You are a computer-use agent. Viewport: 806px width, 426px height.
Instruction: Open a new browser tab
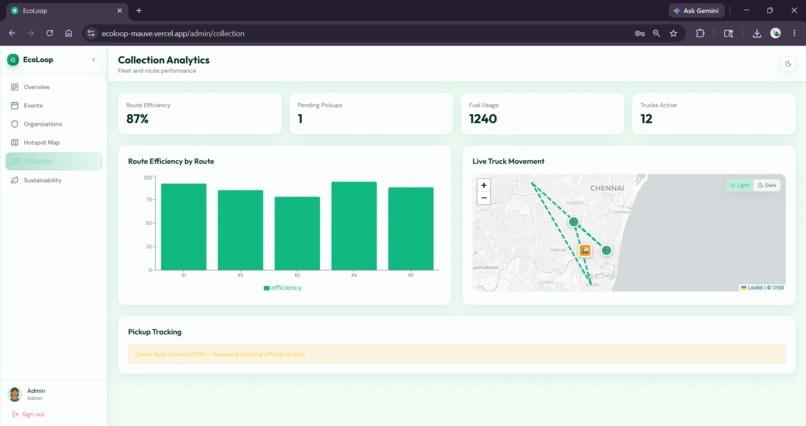[x=139, y=10]
